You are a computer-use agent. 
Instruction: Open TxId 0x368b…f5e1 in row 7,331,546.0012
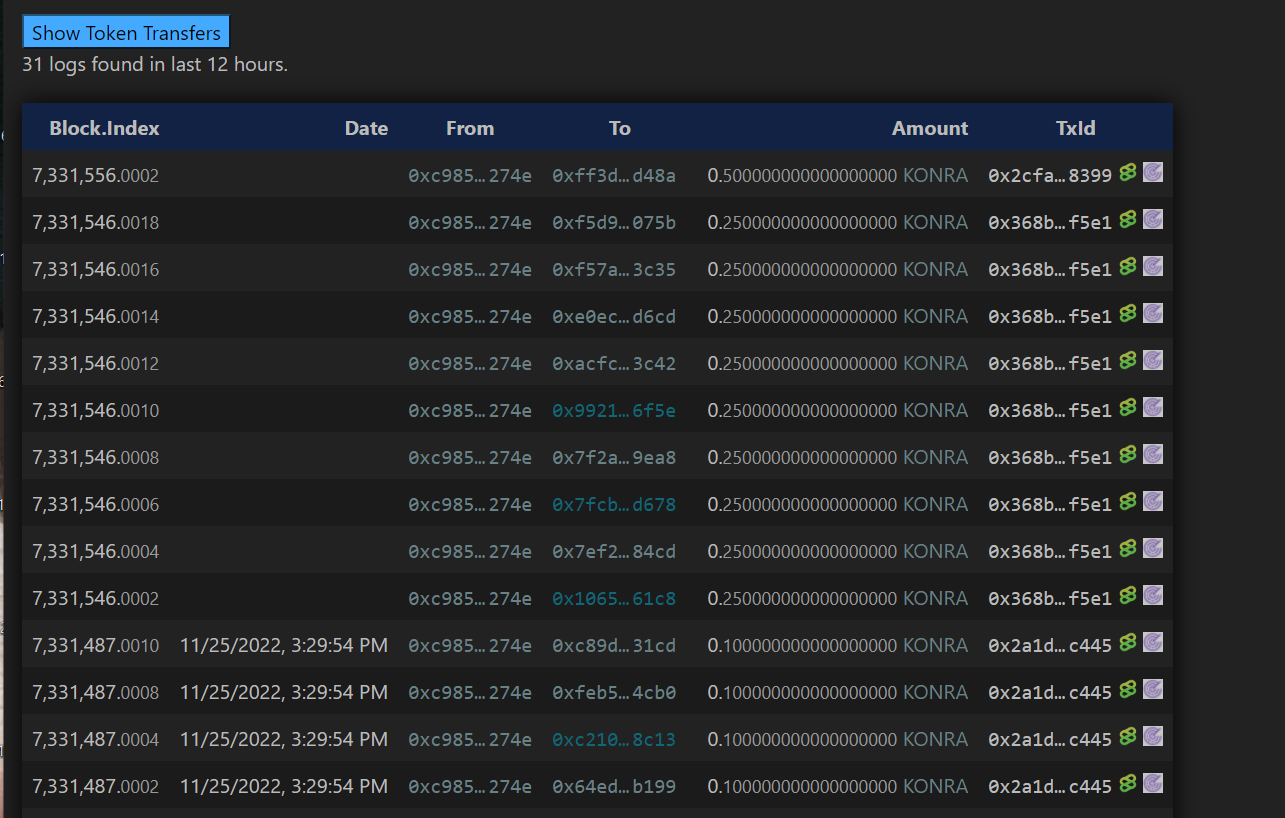(x=1050, y=364)
